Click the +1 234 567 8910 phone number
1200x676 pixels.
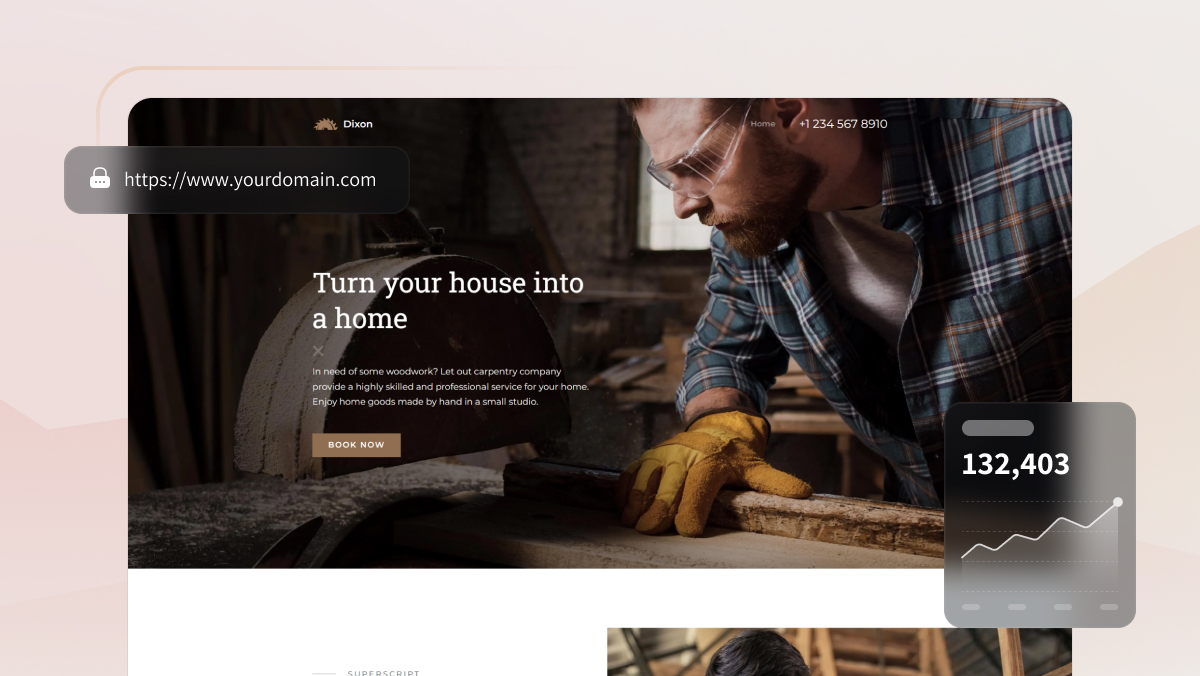pyautogui.click(x=843, y=124)
